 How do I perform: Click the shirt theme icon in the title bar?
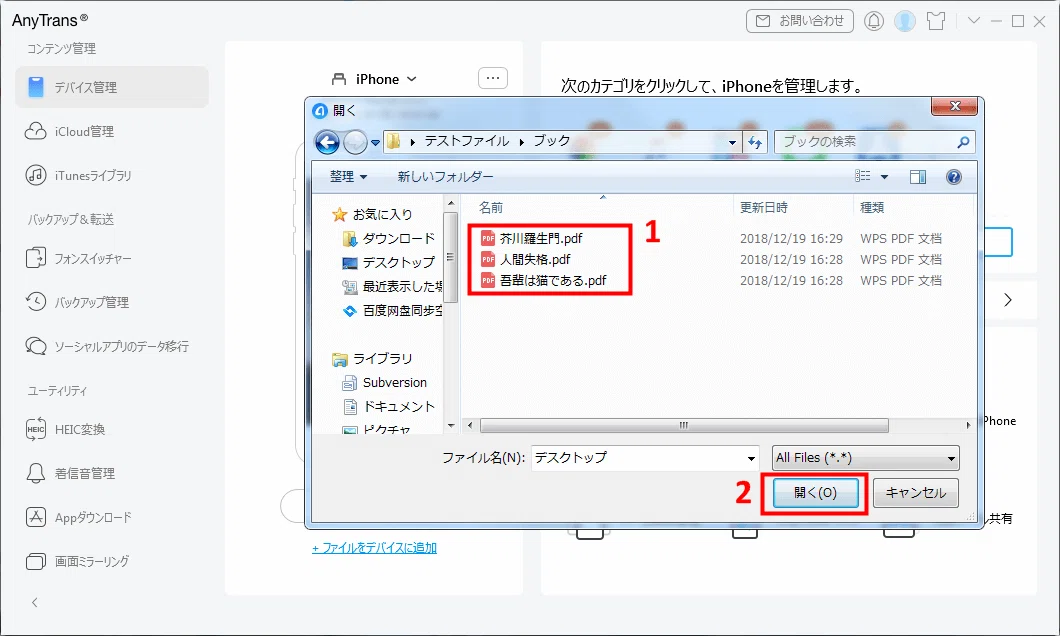[x=936, y=21]
